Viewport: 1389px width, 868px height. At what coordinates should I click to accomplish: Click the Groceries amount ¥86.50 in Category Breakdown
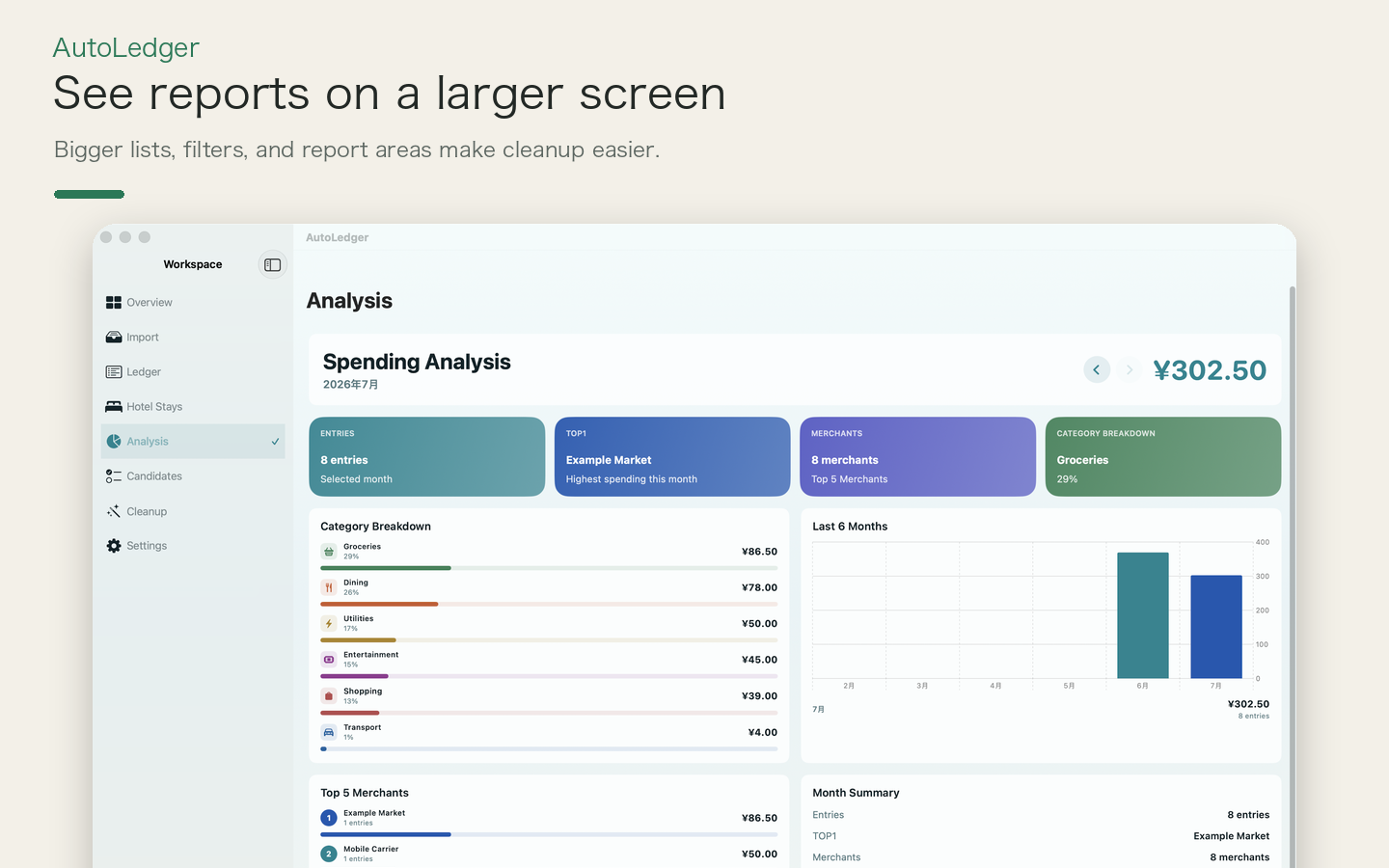(x=759, y=552)
